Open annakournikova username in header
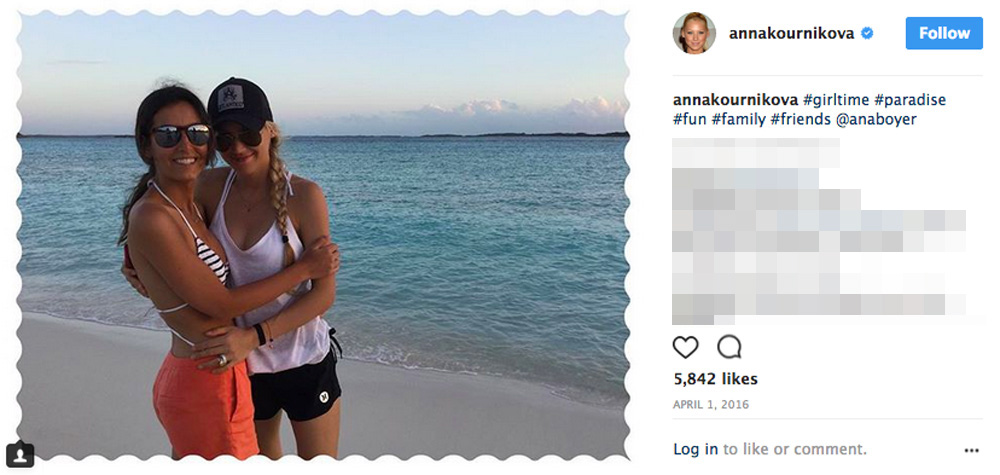 pos(791,34)
